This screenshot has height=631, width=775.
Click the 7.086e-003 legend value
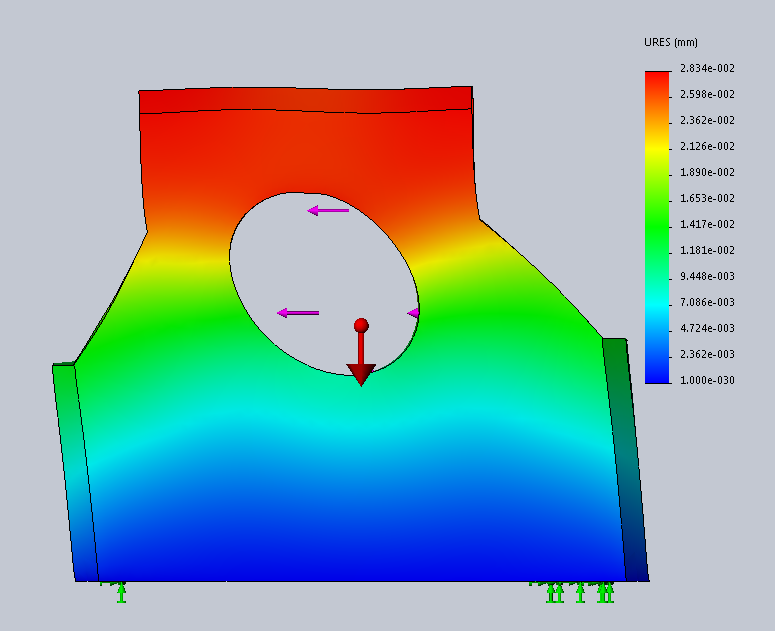point(707,302)
